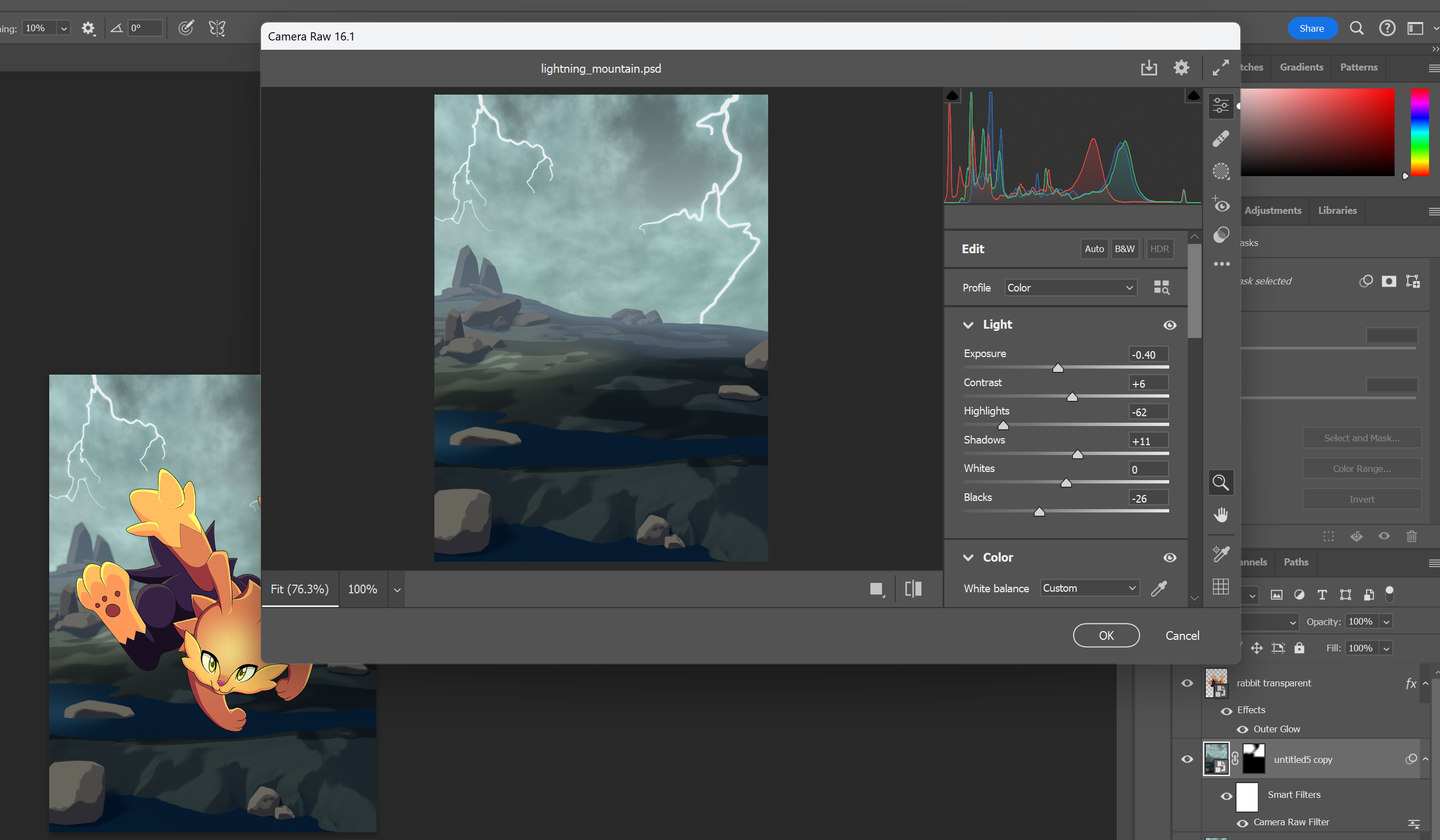Toggle Camera Raw full screen mode
The height and width of the screenshot is (840, 1440).
1221,68
